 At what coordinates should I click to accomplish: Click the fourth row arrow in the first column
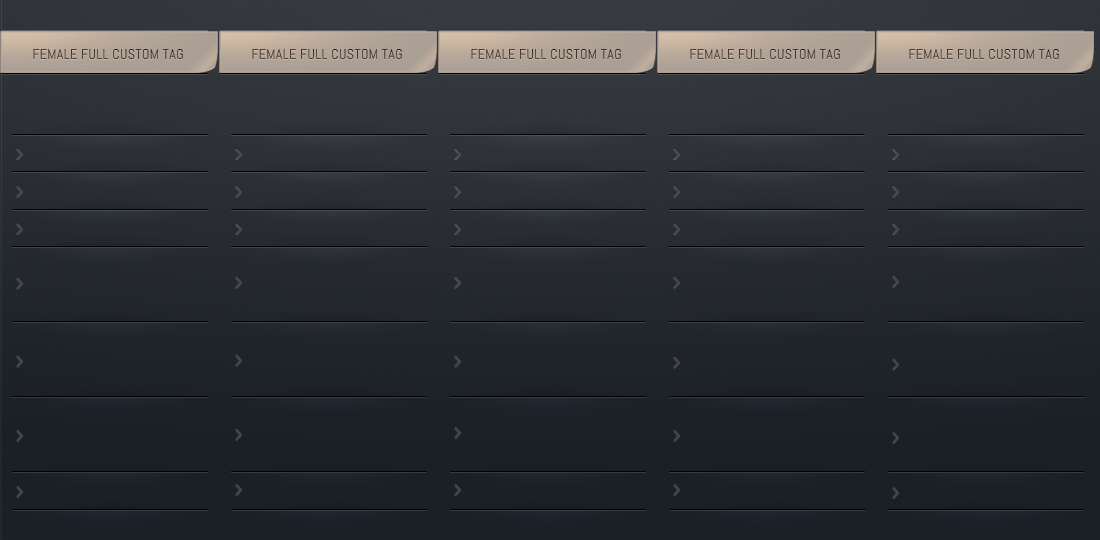tap(20, 283)
